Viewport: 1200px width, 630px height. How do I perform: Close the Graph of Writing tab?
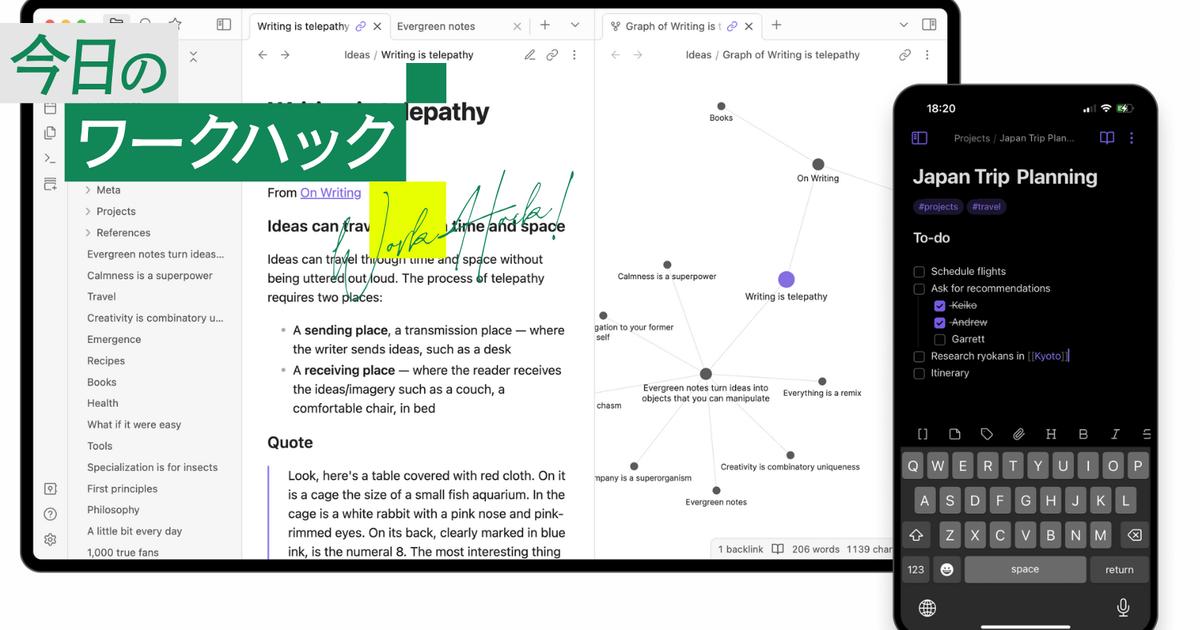tap(748, 26)
